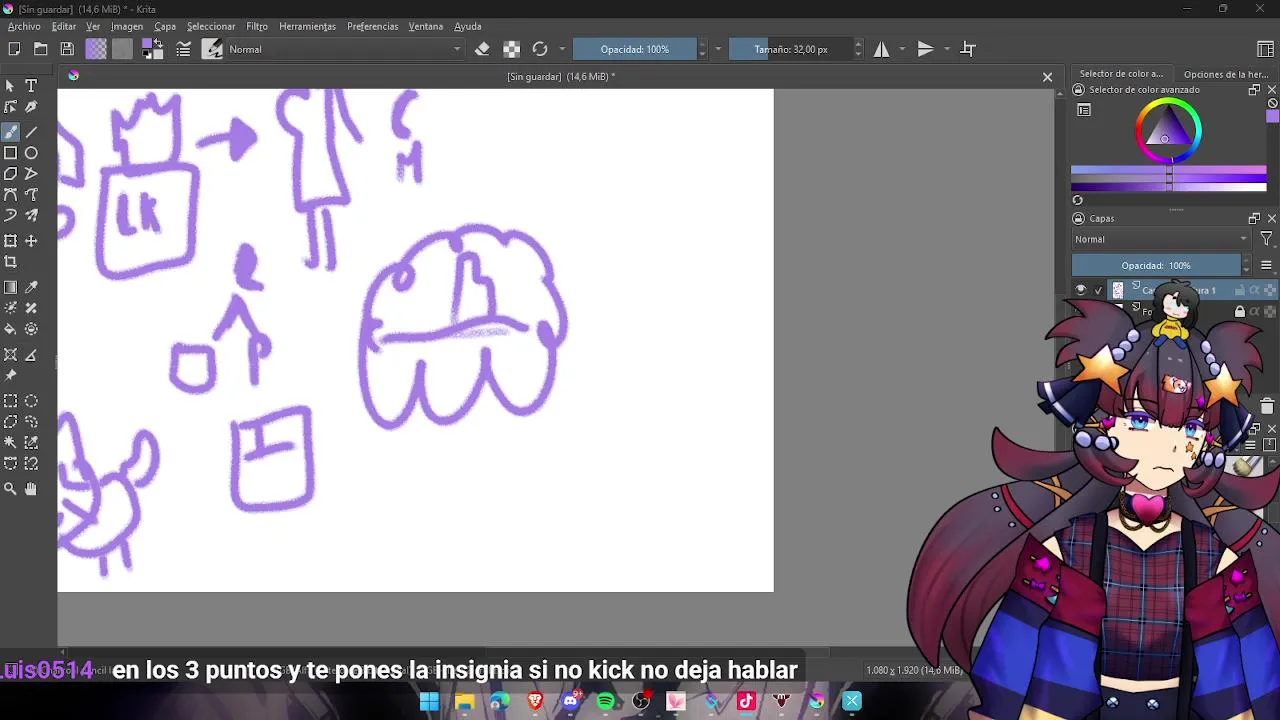Open the brush editor settings icon
The image size is (1280, 720).
click(184, 49)
